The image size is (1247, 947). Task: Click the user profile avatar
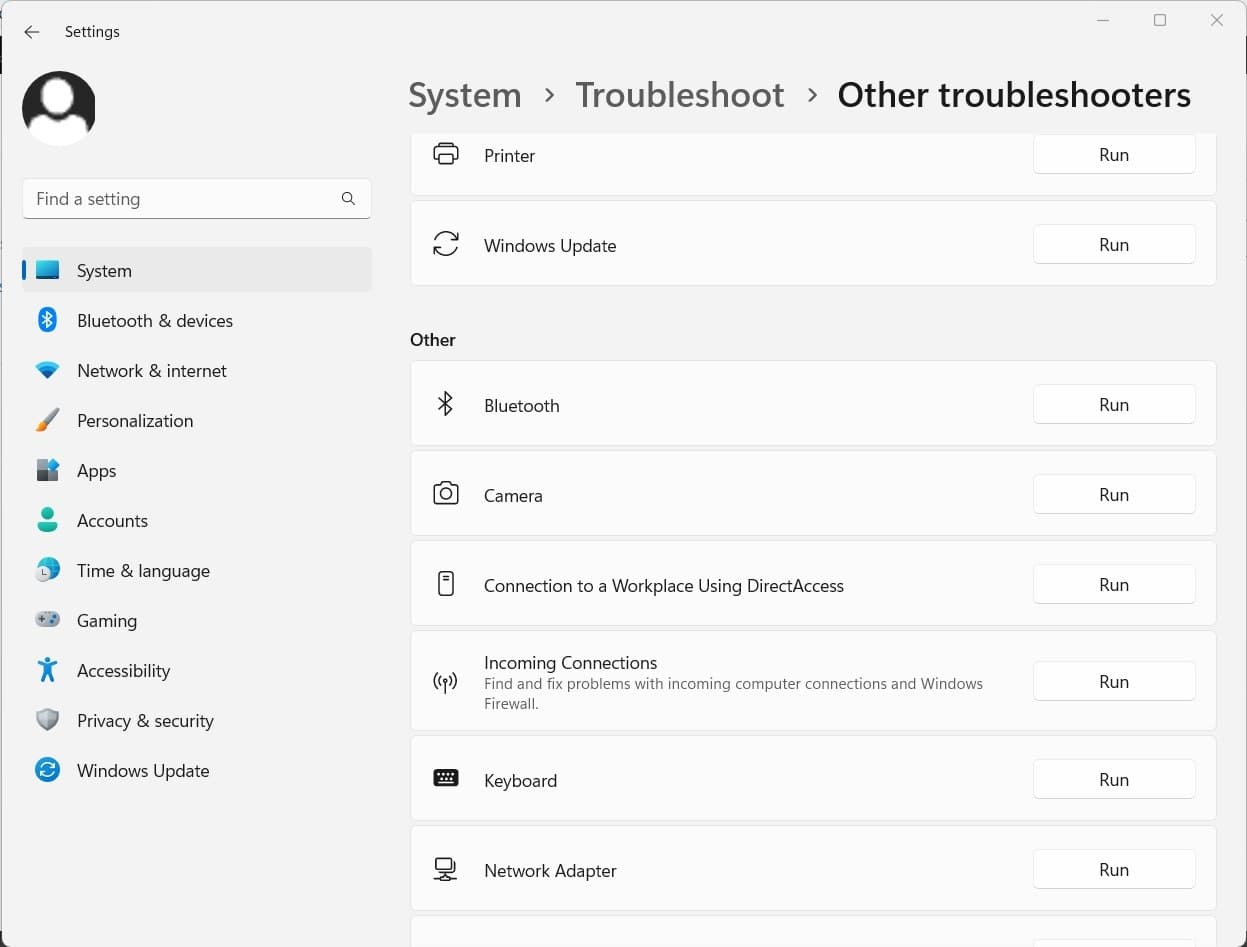[59, 108]
